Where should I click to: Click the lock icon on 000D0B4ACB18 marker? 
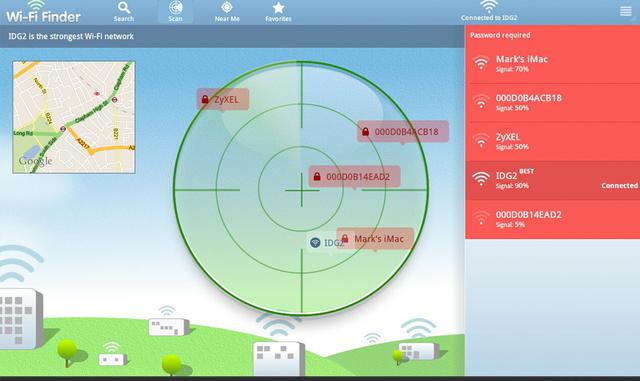pos(365,131)
